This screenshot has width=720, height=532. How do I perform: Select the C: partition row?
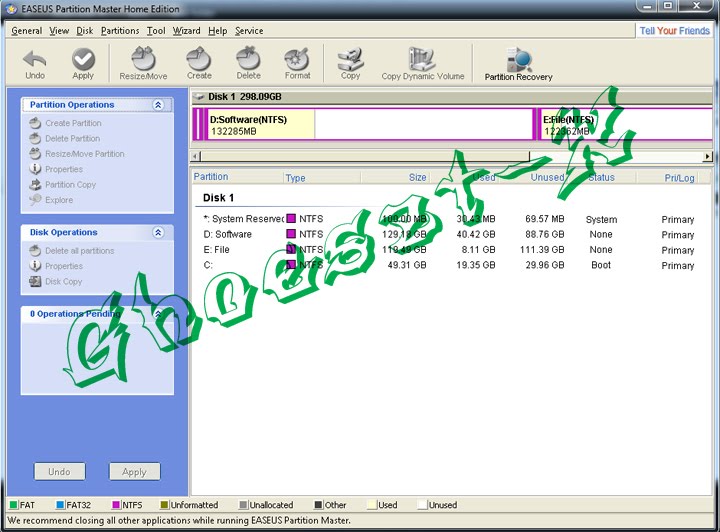pyautogui.click(x=449, y=265)
